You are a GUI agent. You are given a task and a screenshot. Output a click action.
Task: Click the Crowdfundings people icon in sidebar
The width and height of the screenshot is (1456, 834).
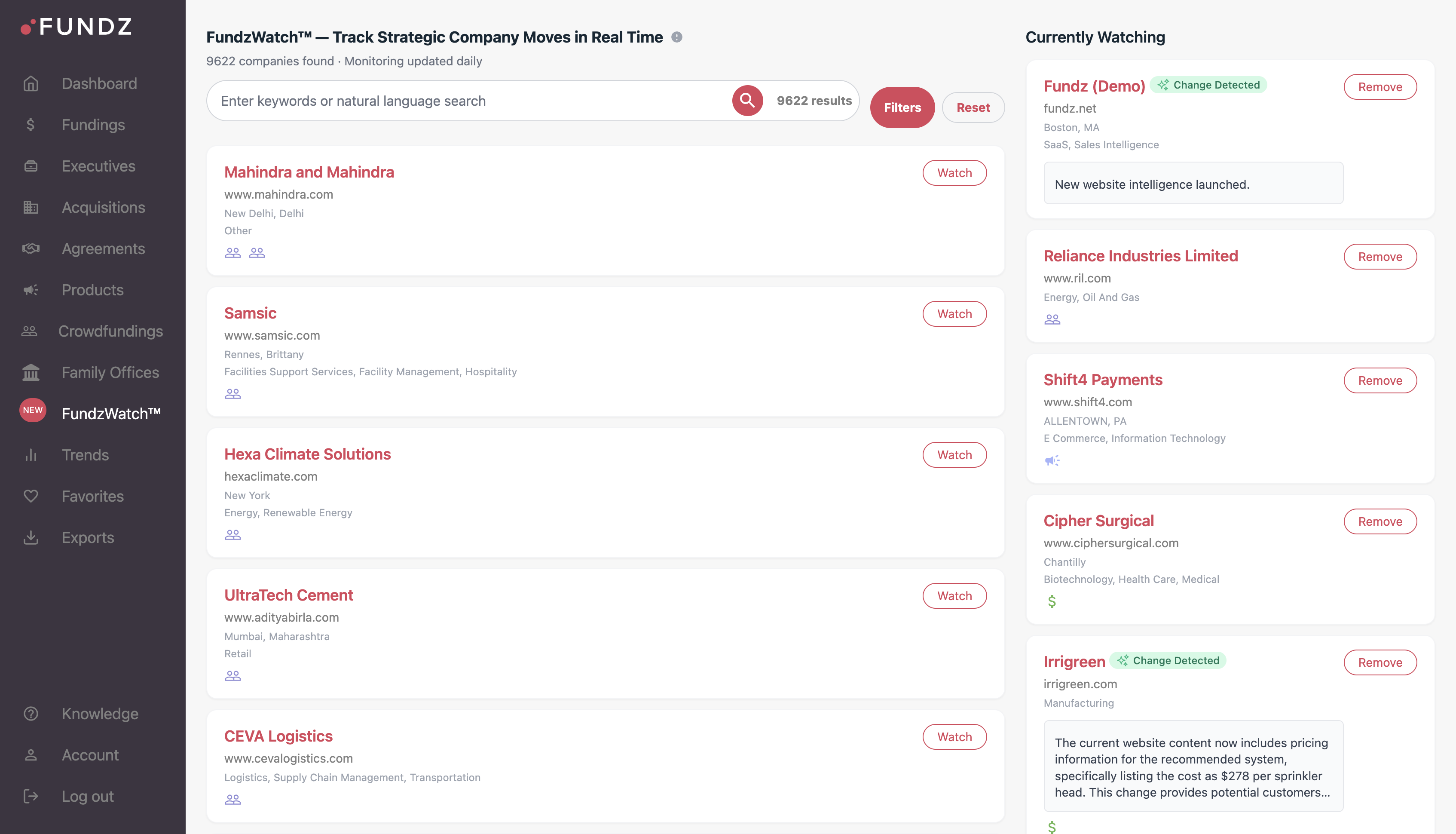pos(29,331)
